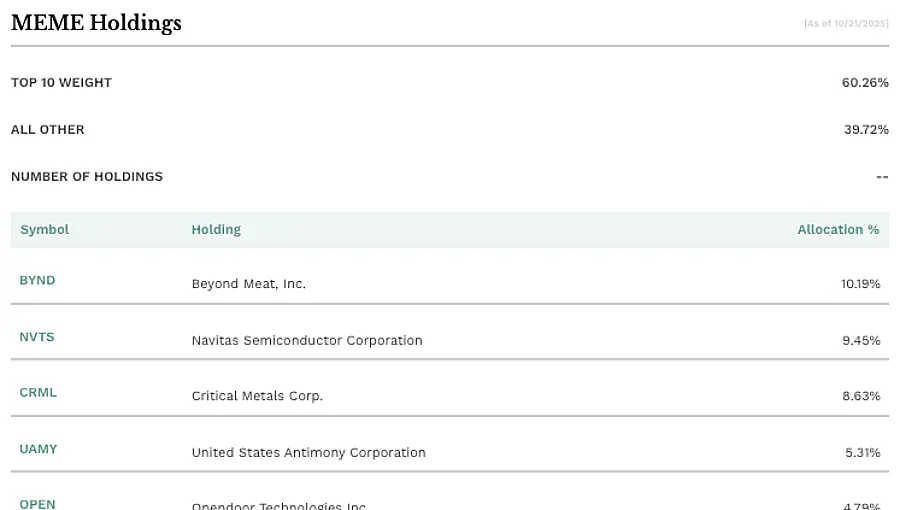Viewport: 900px width, 510px height.
Task: Select Navitas Semiconductor Corporation holding name
Action: (307, 340)
